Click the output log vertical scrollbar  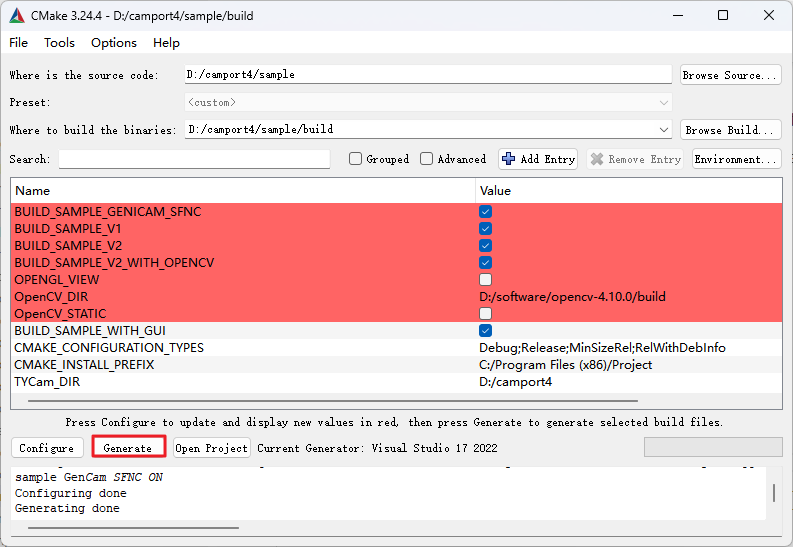click(773, 493)
